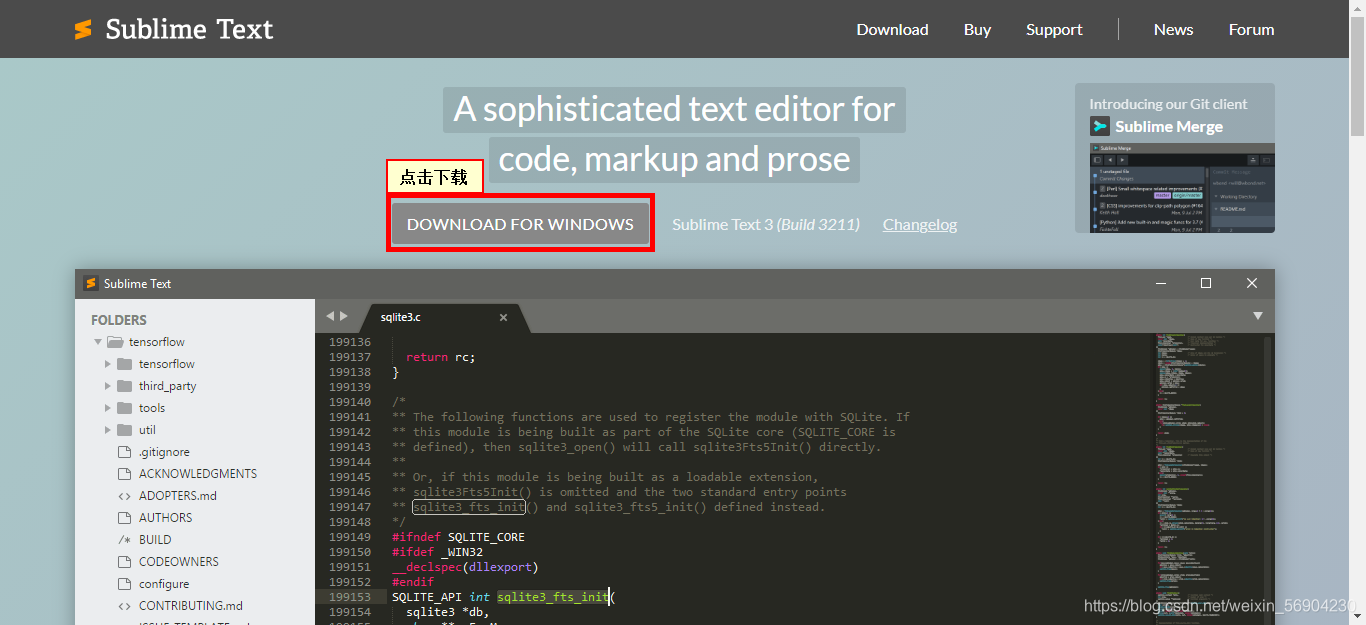Image resolution: width=1366 pixels, height=625 pixels.
Task: Maximize the Sublime Text editor window
Action: coord(1206,283)
